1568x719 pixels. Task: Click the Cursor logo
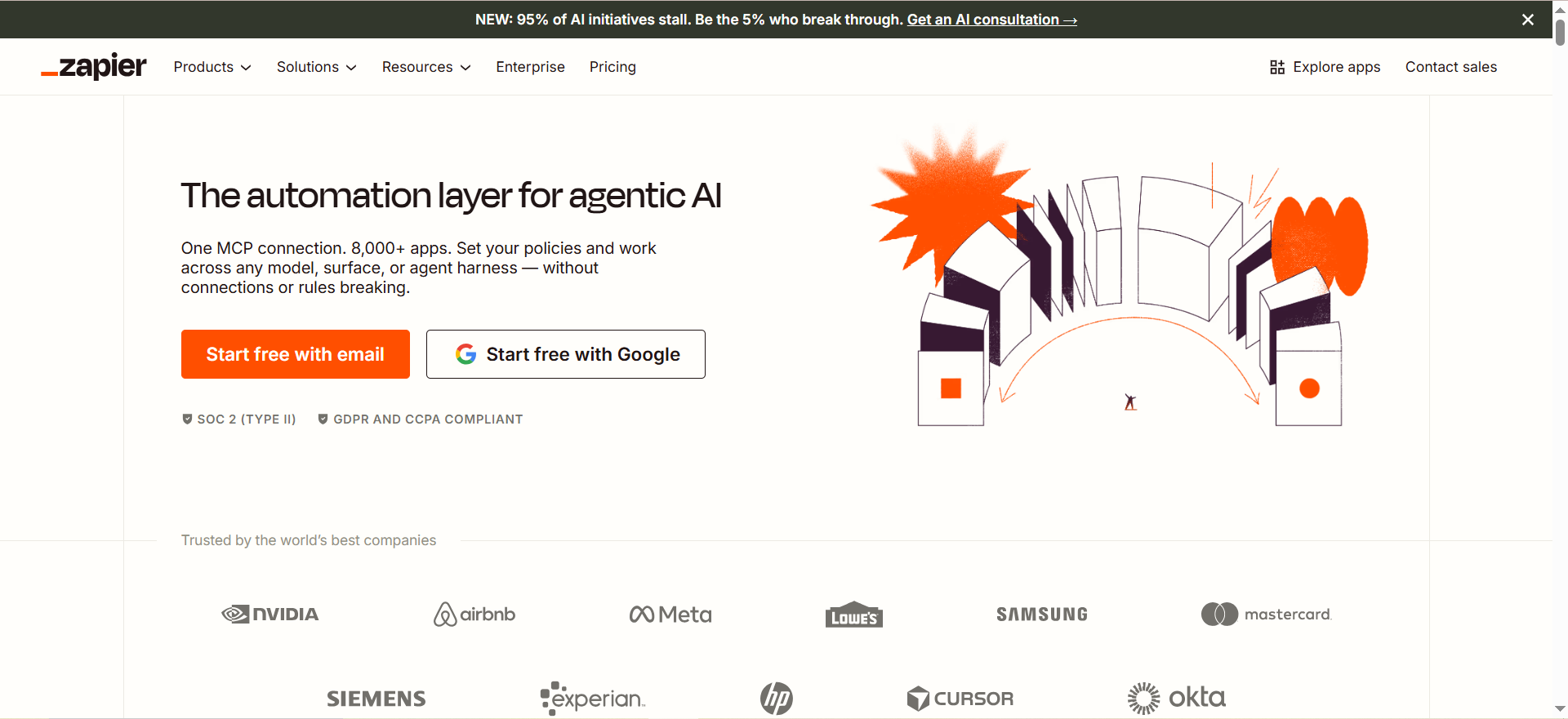click(x=960, y=699)
